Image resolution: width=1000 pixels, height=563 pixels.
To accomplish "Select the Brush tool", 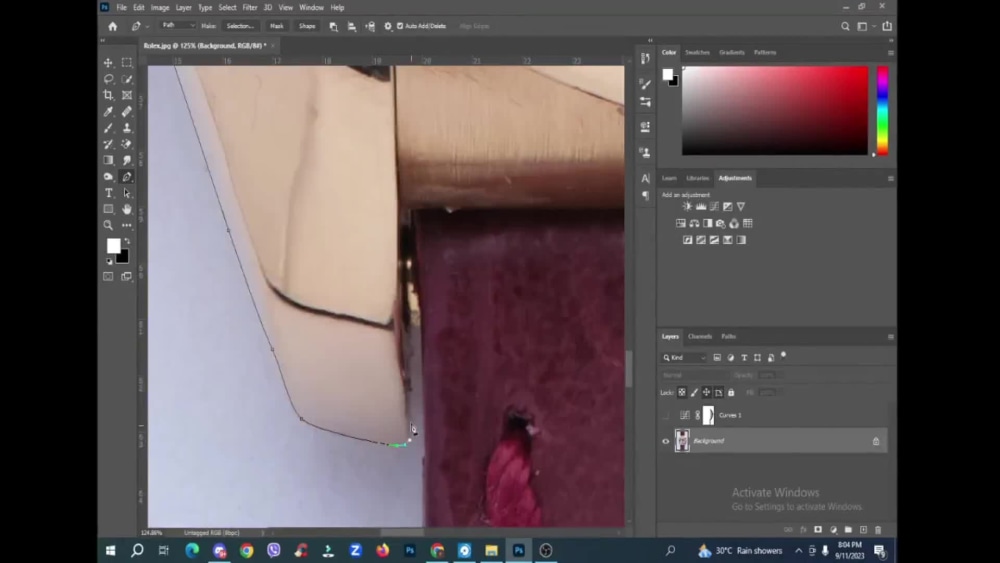I will pyautogui.click(x=108, y=128).
